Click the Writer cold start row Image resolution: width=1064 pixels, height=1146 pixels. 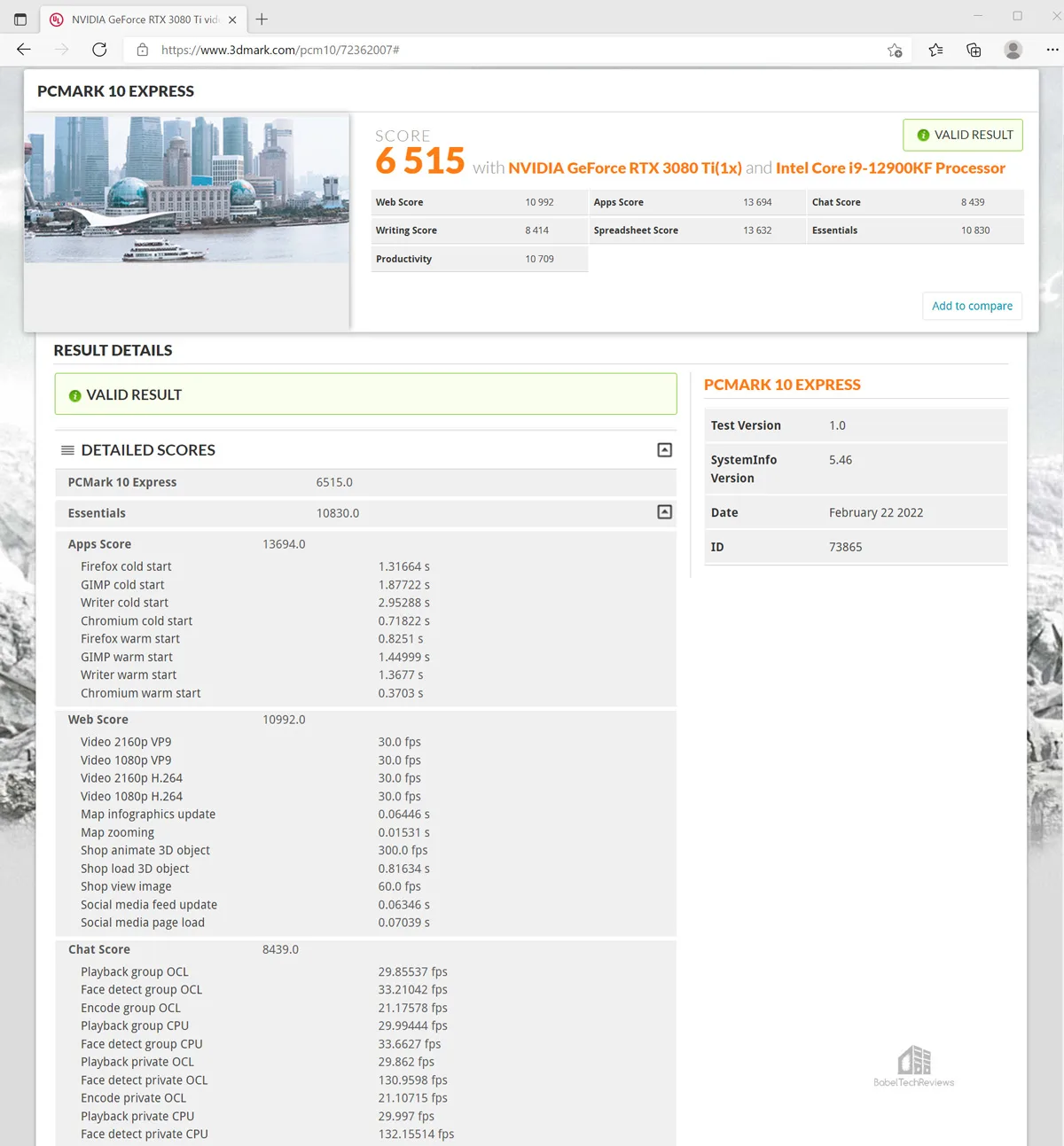point(365,603)
